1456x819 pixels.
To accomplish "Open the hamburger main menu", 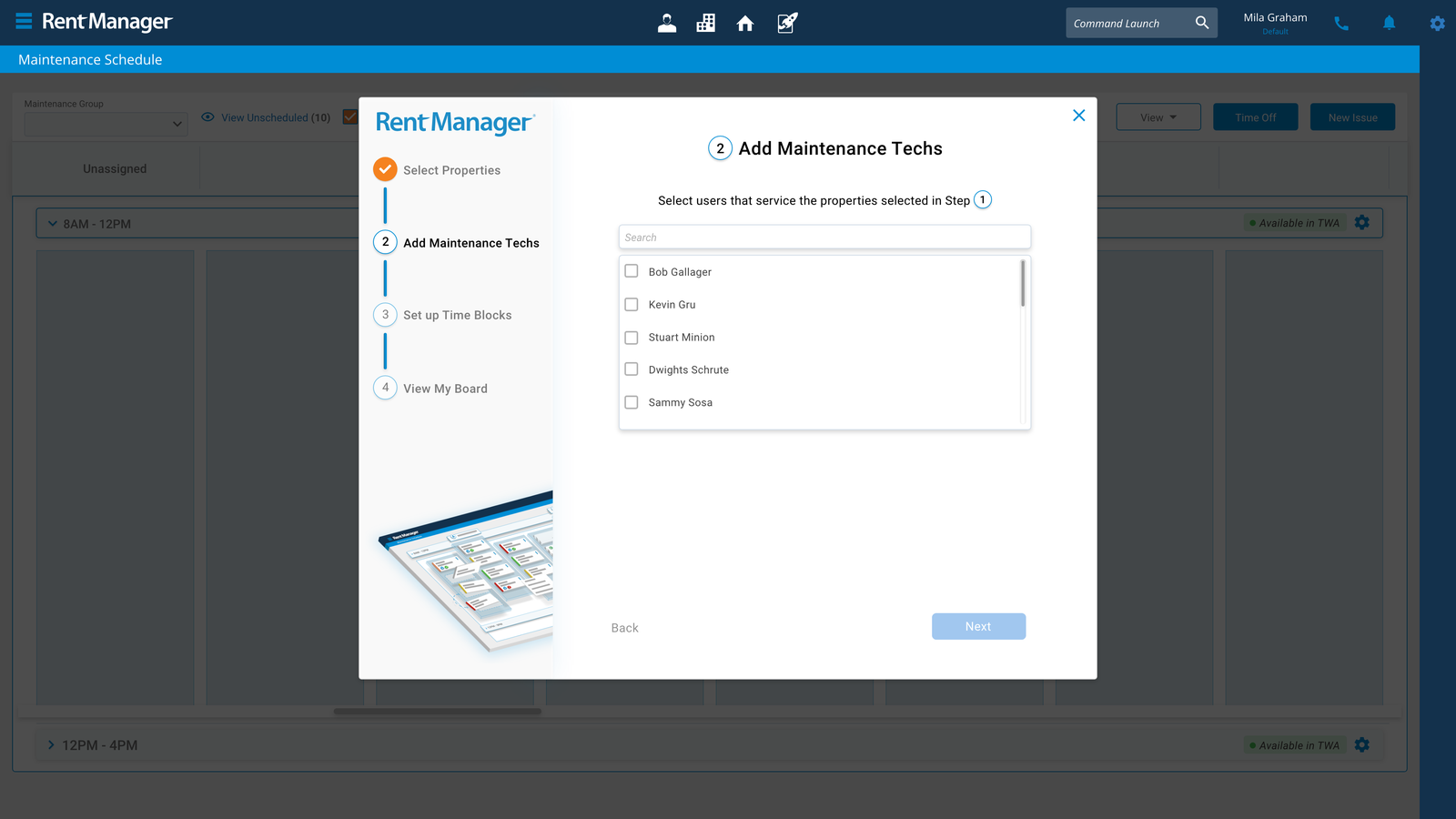I will coord(25,21).
